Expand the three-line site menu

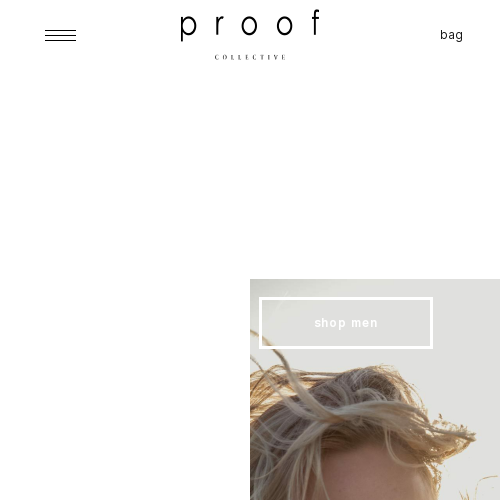60,35
